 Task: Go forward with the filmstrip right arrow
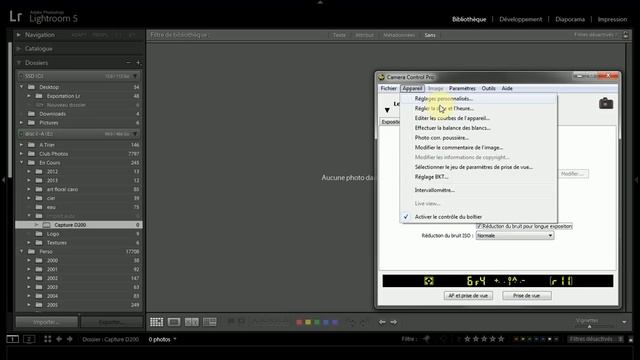click(x=70, y=339)
